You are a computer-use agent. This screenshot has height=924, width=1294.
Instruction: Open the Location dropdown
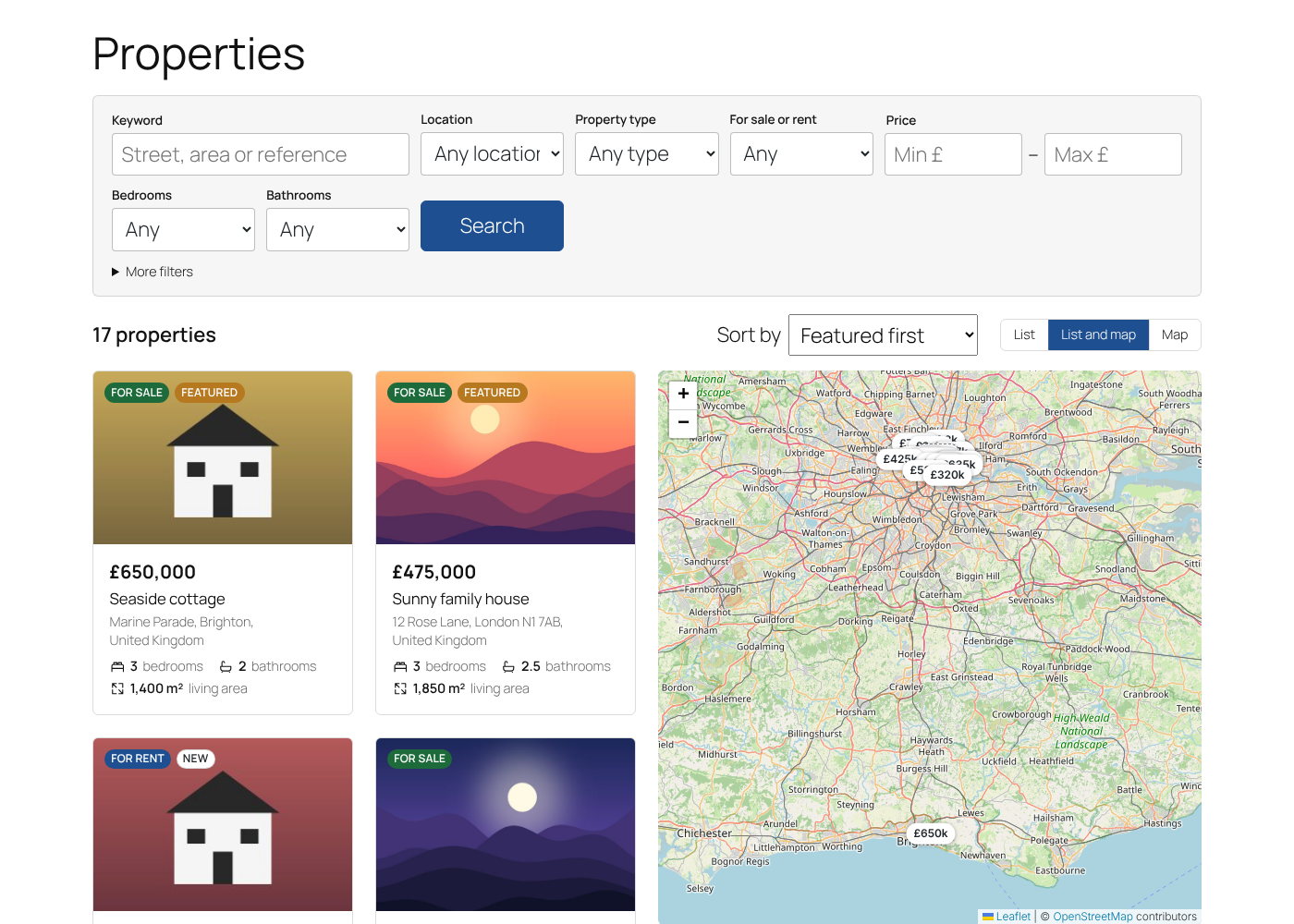492,154
